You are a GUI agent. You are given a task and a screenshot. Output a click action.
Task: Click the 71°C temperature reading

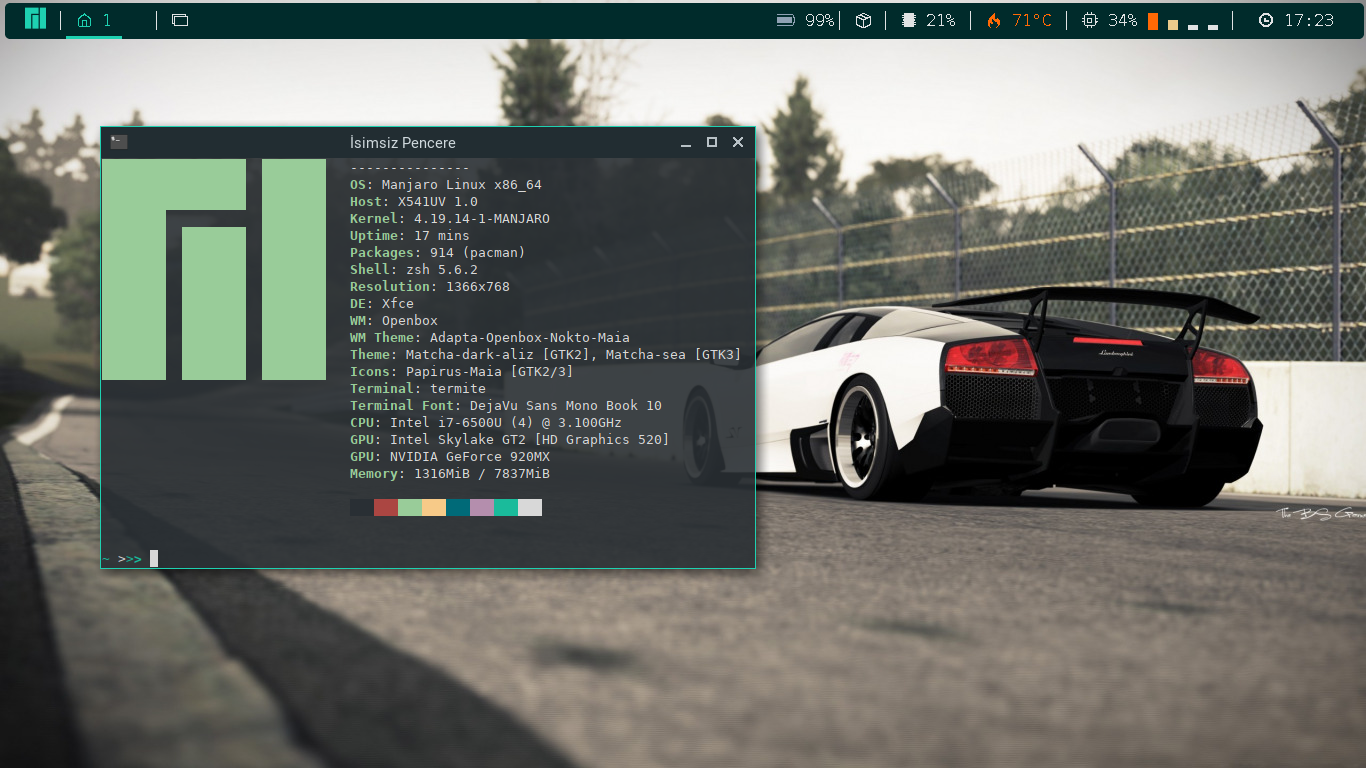click(x=1032, y=20)
